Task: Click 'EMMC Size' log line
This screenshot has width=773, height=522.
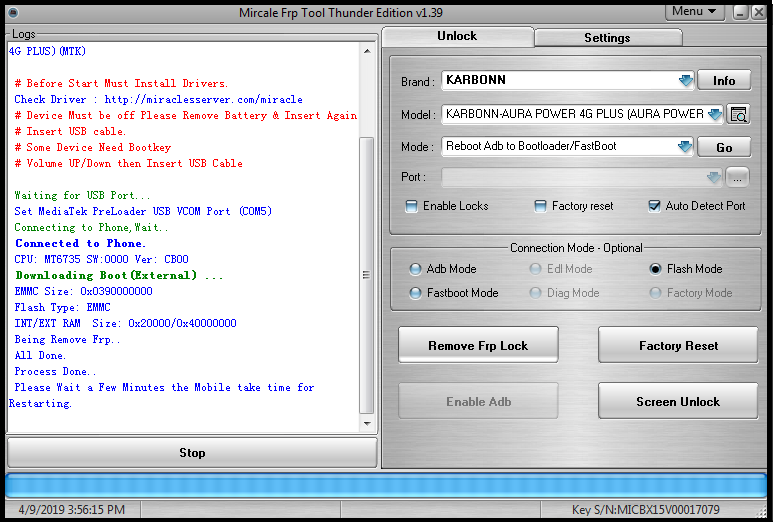Action: click(83, 291)
